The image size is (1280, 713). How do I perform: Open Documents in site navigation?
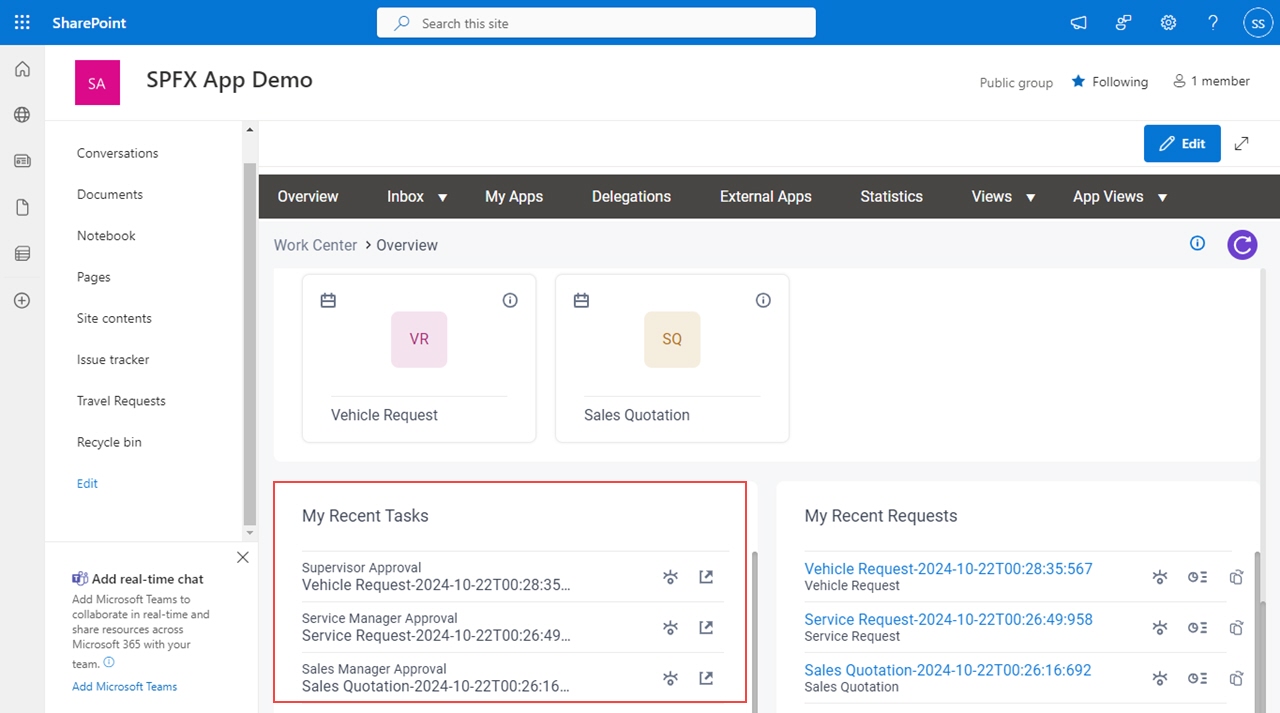(x=110, y=194)
